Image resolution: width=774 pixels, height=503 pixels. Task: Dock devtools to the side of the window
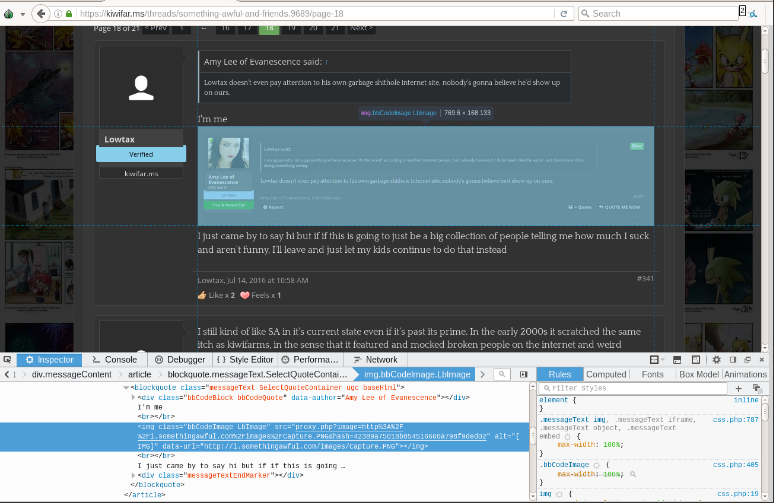tap(733, 360)
